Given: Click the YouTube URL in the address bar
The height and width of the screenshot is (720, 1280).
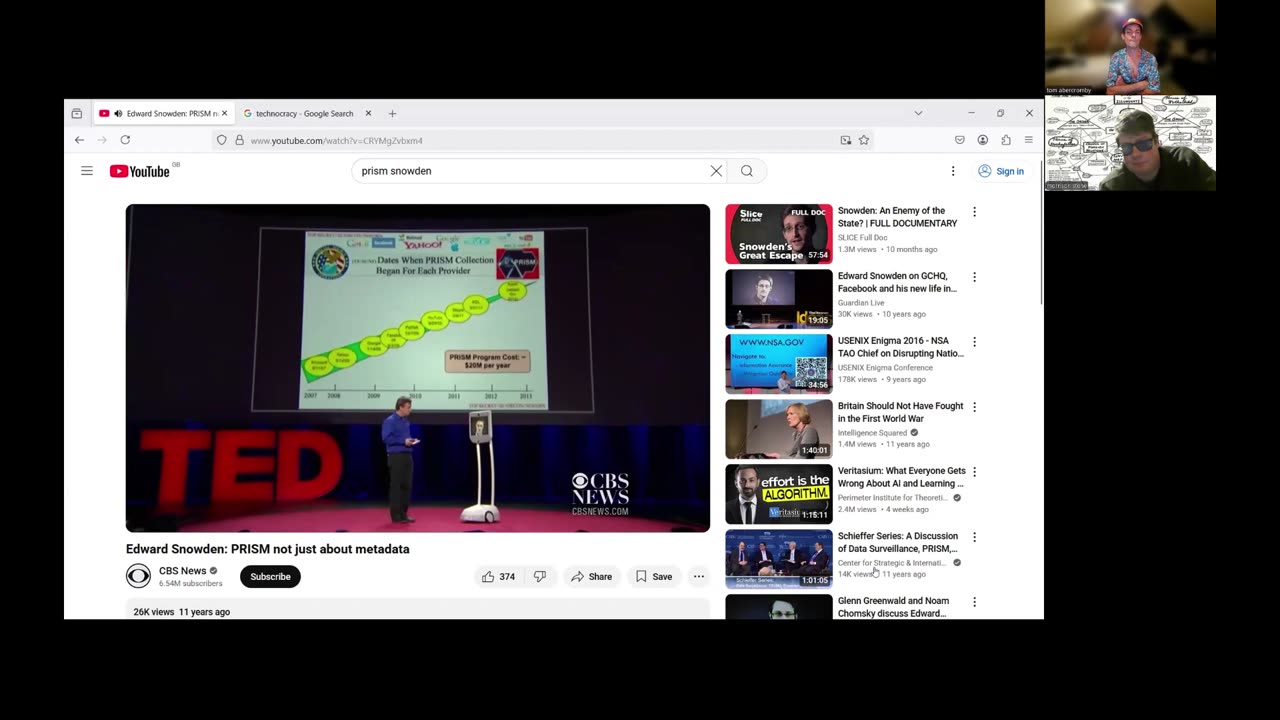Looking at the screenshot, I should click(336, 141).
